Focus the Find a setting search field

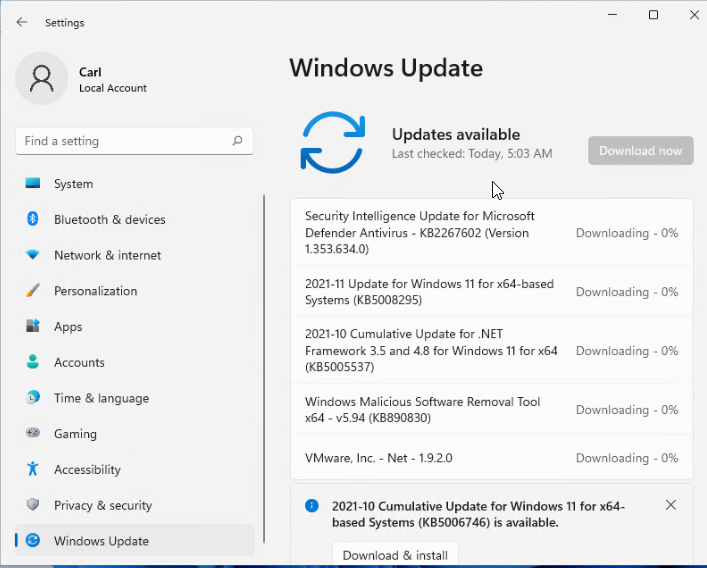[134, 141]
